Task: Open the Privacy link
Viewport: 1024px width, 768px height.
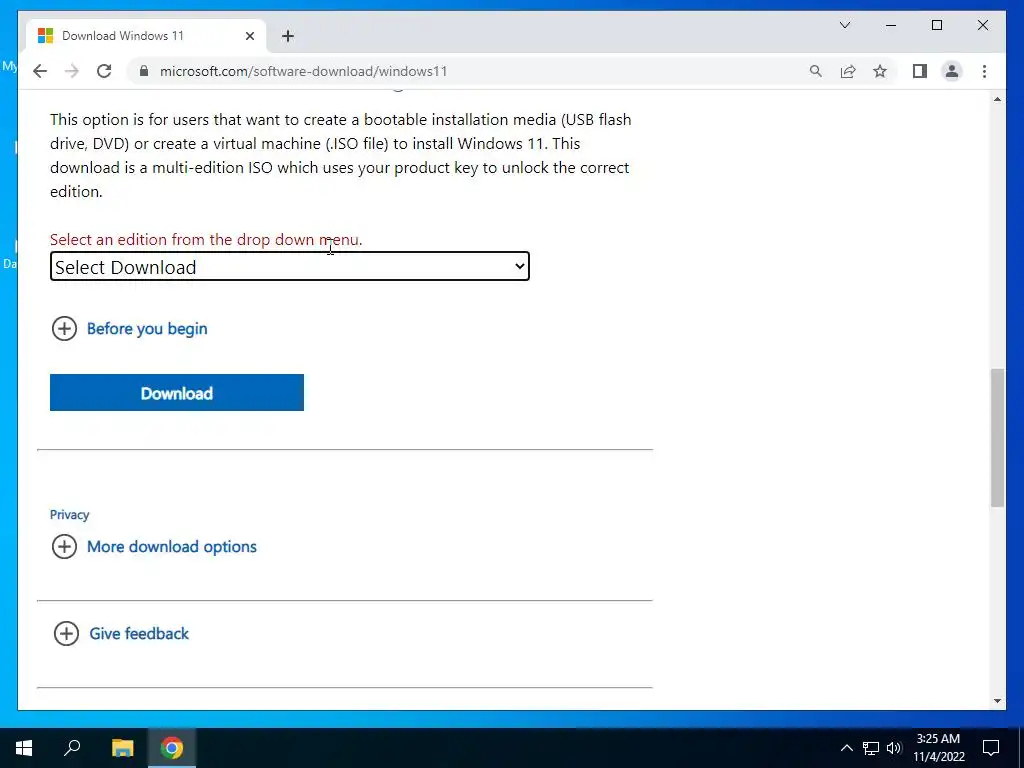Action: (x=69, y=515)
